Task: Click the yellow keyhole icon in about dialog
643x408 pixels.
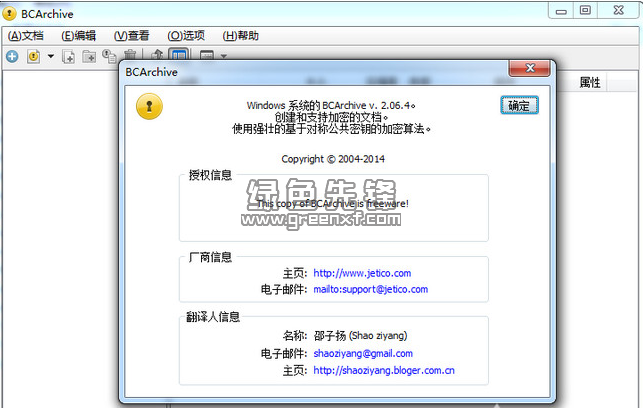Action: [149, 106]
